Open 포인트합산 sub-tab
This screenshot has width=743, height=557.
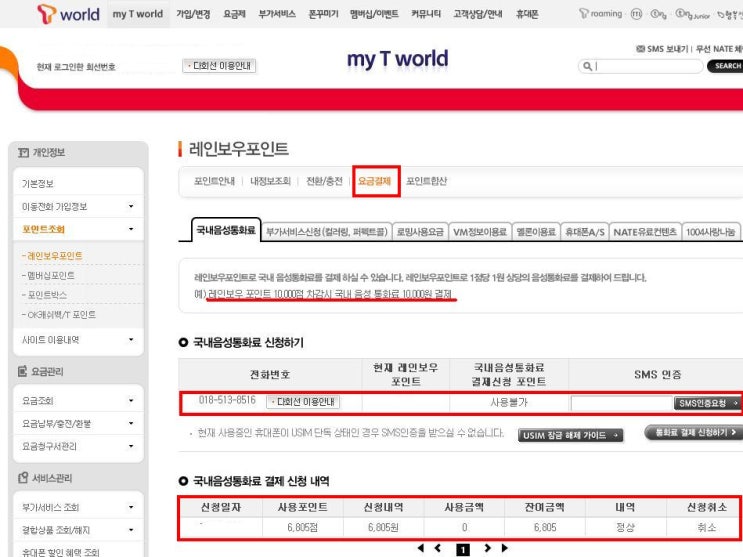(x=426, y=181)
